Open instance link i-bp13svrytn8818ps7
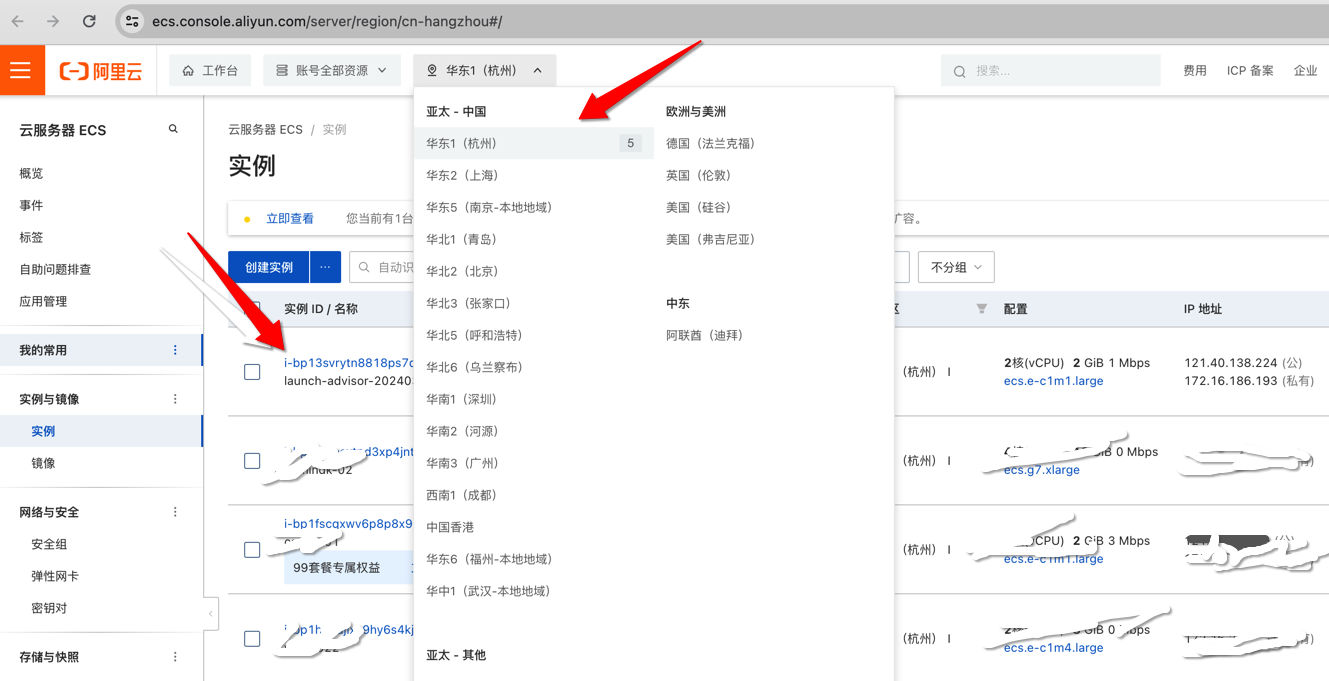The height and width of the screenshot is (681, 1329). [349, 363]
